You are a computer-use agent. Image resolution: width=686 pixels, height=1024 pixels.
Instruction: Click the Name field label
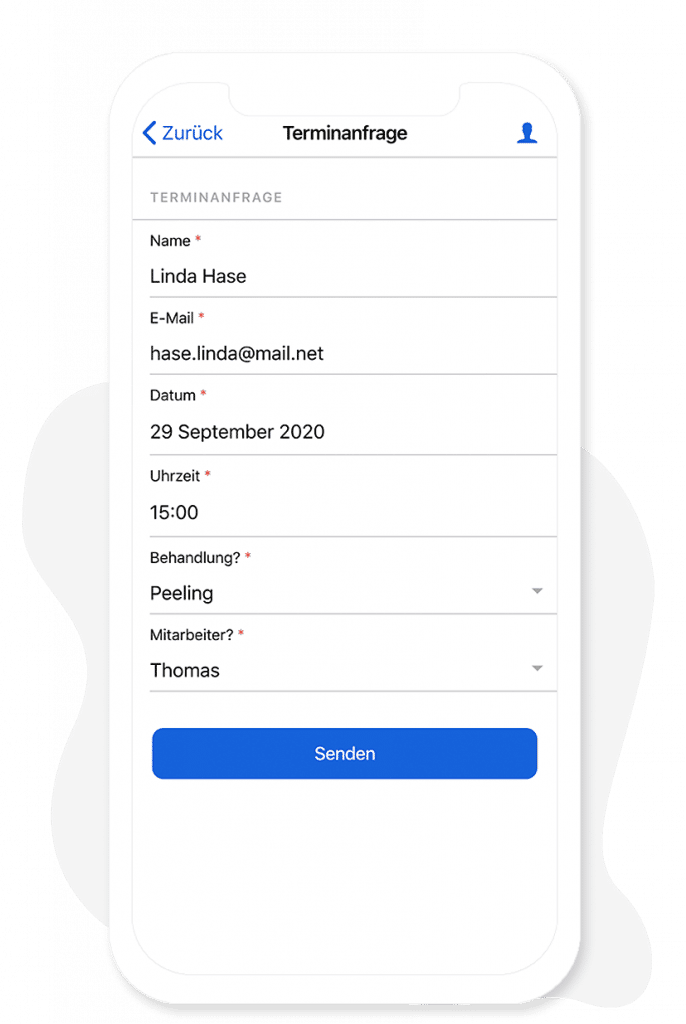pos(171,241)
